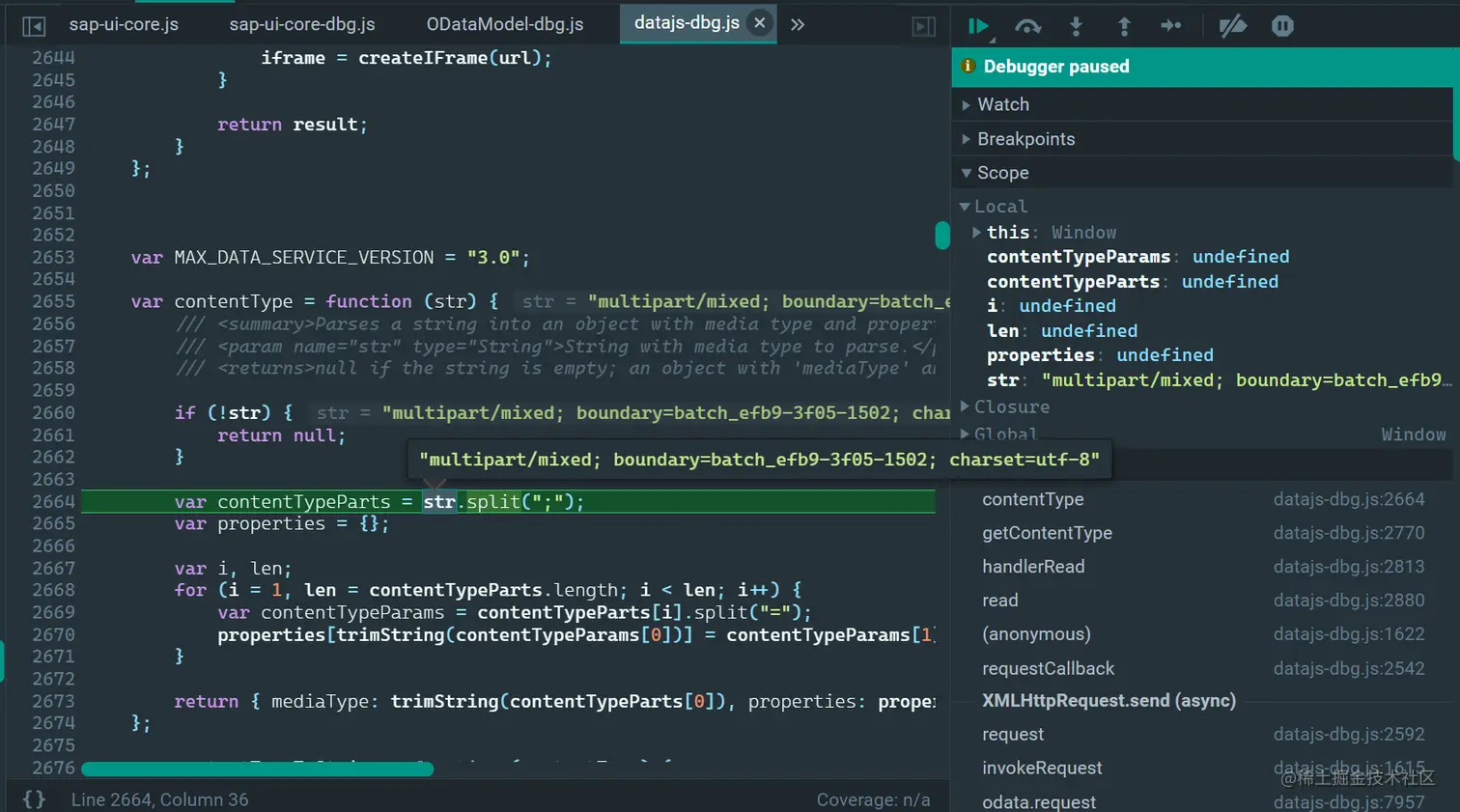
Task: Click XMLHttpRequest.send (async) separator label
Action: [x=1109, y=701]
